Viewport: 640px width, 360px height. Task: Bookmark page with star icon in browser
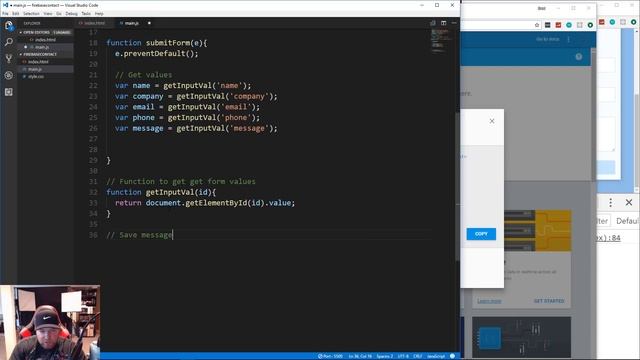(537, 25)
